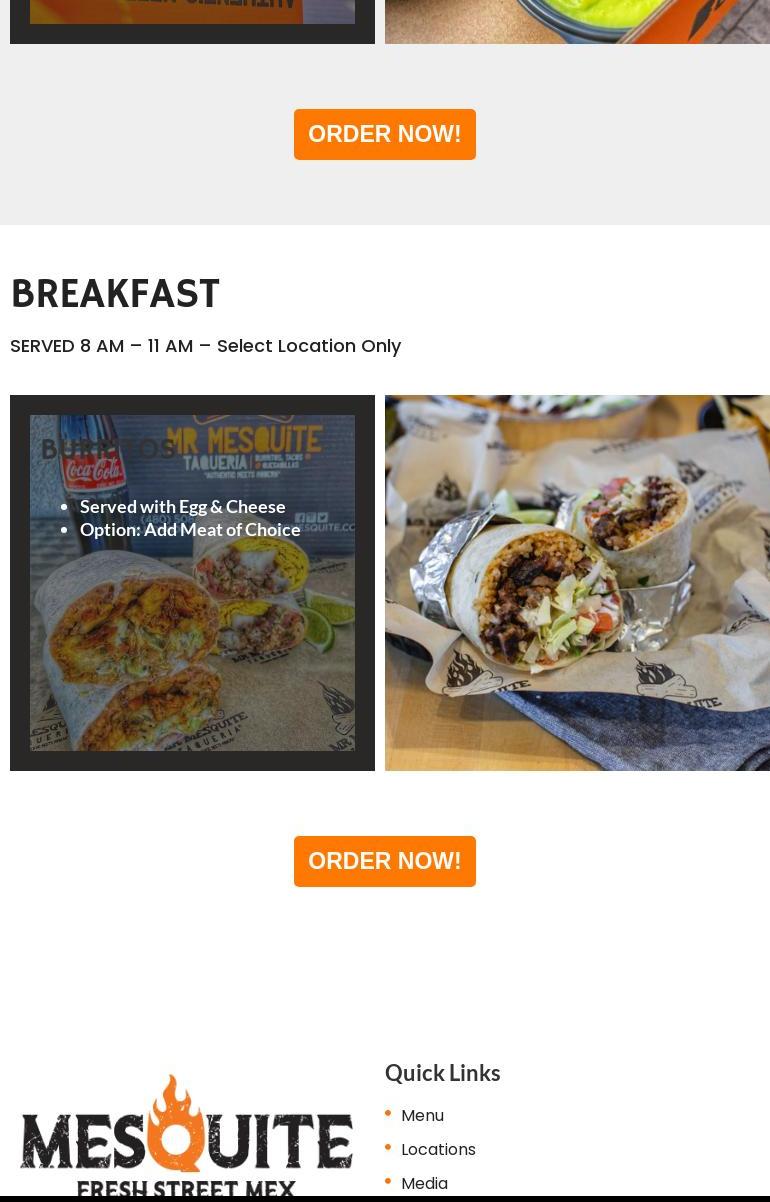
Task: Click the BREAKFAST section heading
Action: point(115,294)
